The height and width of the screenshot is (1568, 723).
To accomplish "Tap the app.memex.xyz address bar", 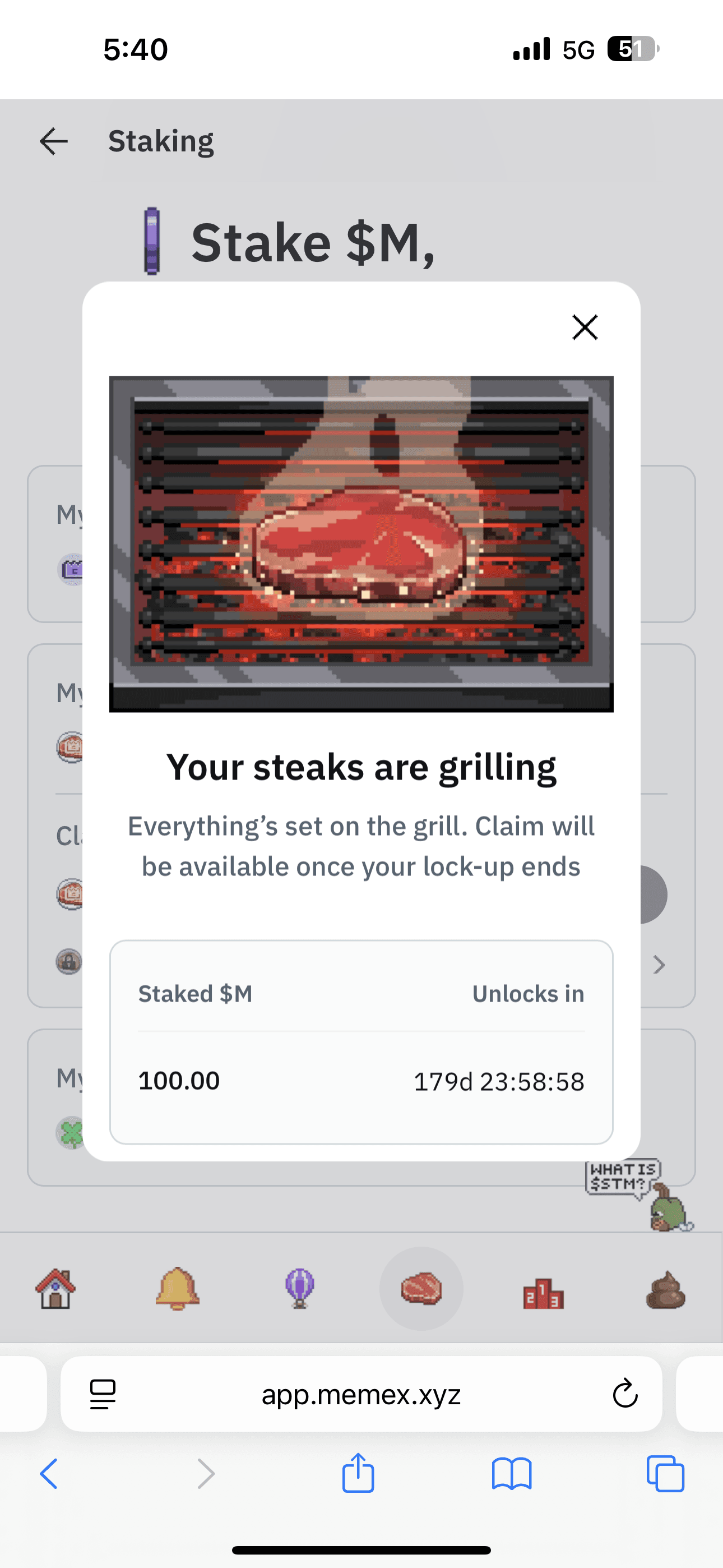I will 361,1394.
